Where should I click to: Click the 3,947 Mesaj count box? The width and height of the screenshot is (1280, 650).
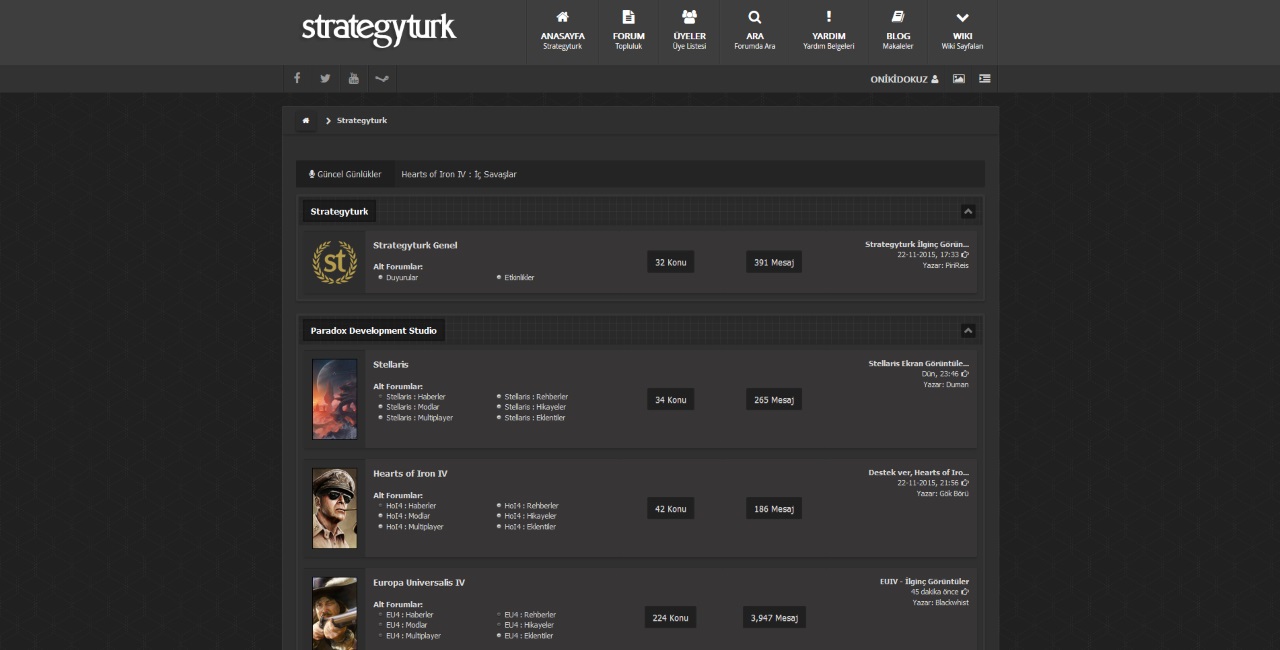click(x=775, y=618)
